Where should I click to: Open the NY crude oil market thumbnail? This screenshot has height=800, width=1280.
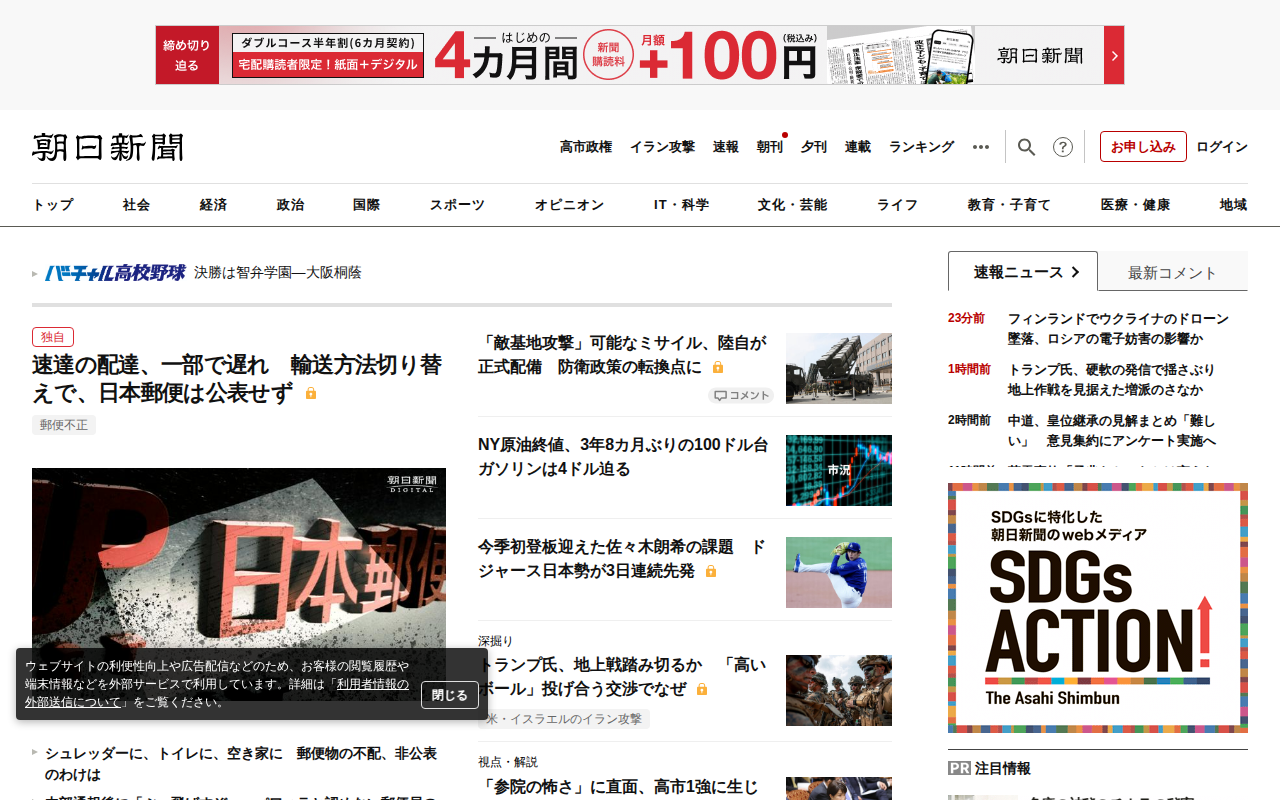[x=838, y=470]
